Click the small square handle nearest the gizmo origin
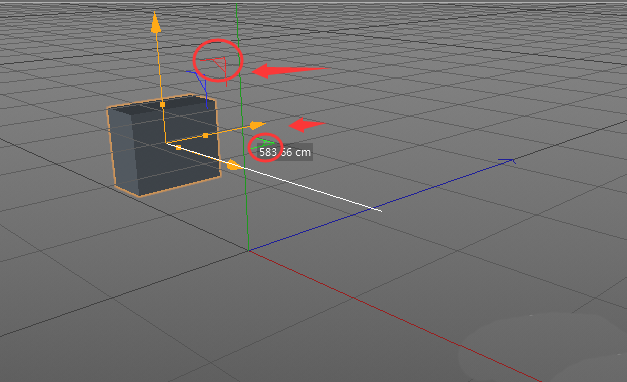Image resolution: width=627 pixels, height=382 pixels. (178, 148)
